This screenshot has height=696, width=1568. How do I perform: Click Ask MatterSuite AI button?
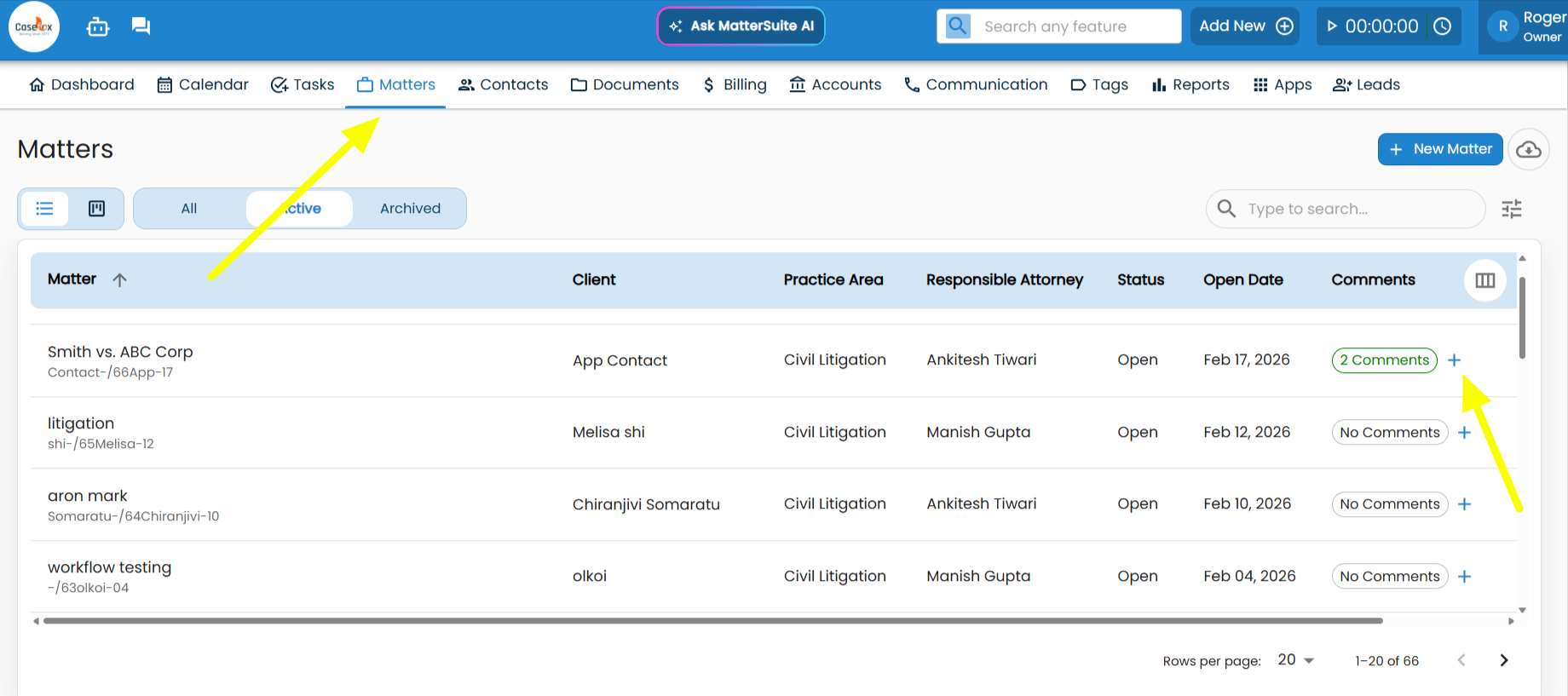tap(741, 26)
